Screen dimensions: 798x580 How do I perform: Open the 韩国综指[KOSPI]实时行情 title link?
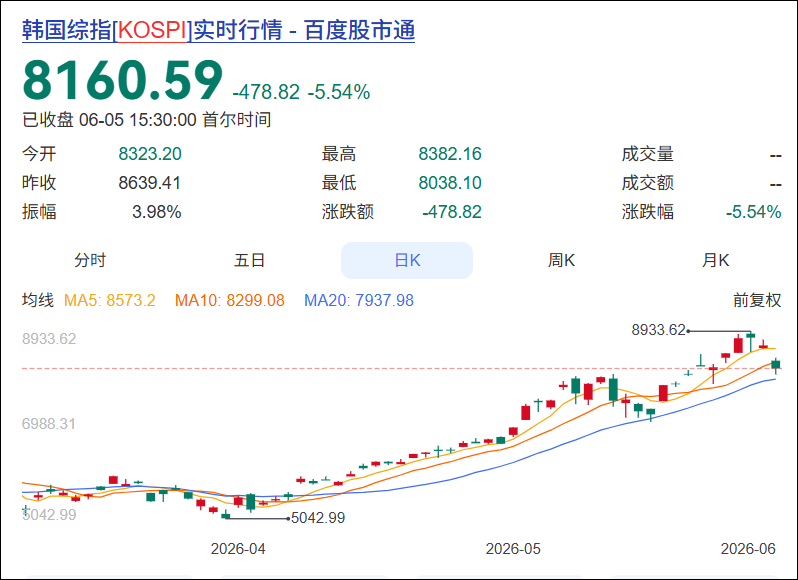click(x=218, y=31)
